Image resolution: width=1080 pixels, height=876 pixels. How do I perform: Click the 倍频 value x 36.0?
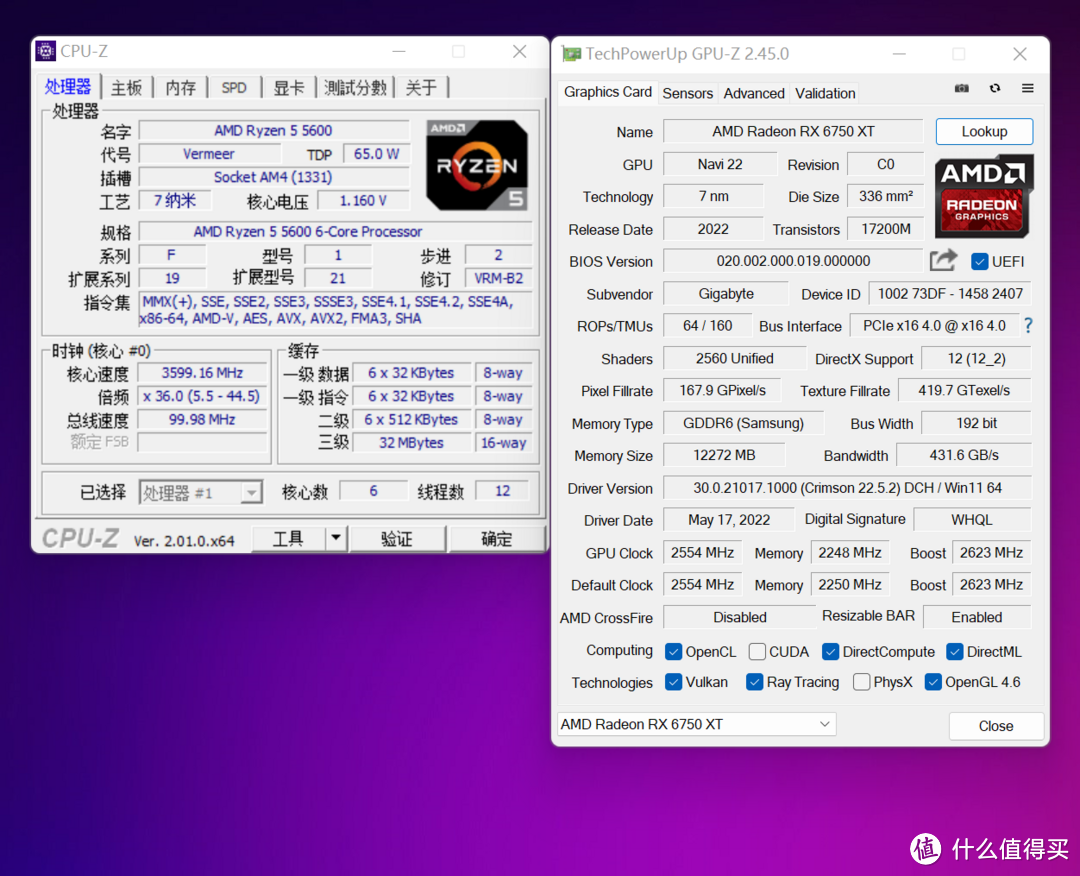202,396
